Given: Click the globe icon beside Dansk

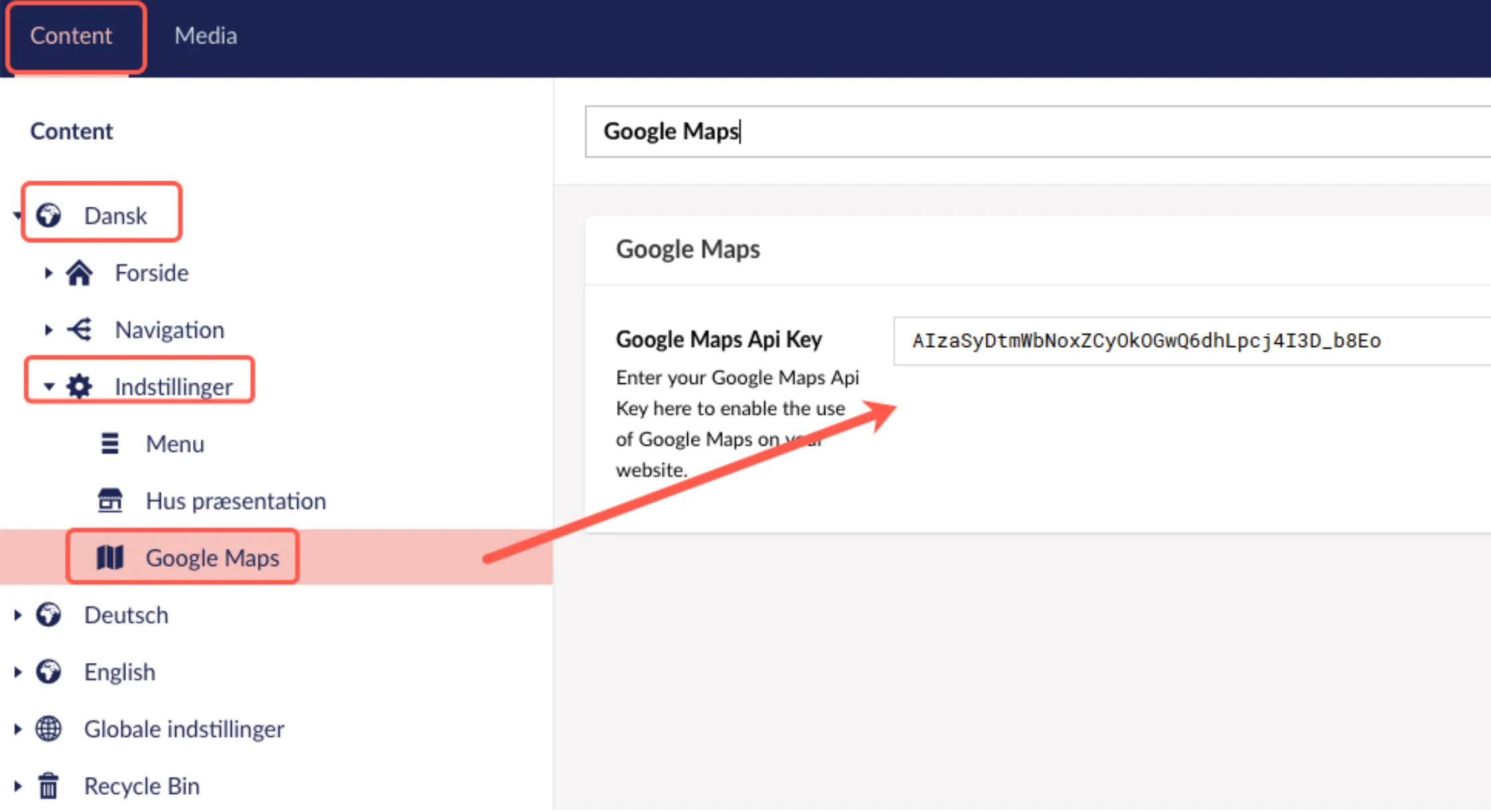Looking at the screenshot, I should (x=49, y=215).
